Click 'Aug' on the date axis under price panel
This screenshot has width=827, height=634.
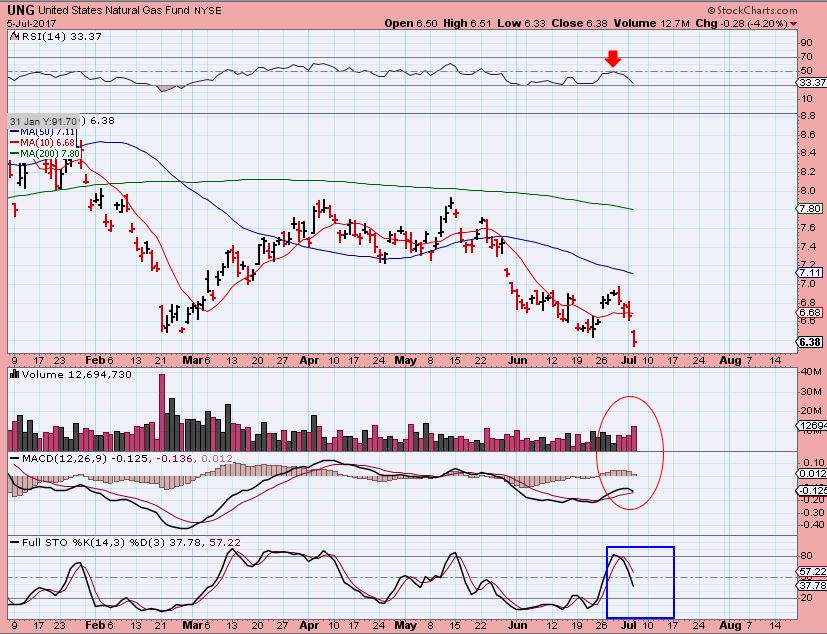point(730,361)
